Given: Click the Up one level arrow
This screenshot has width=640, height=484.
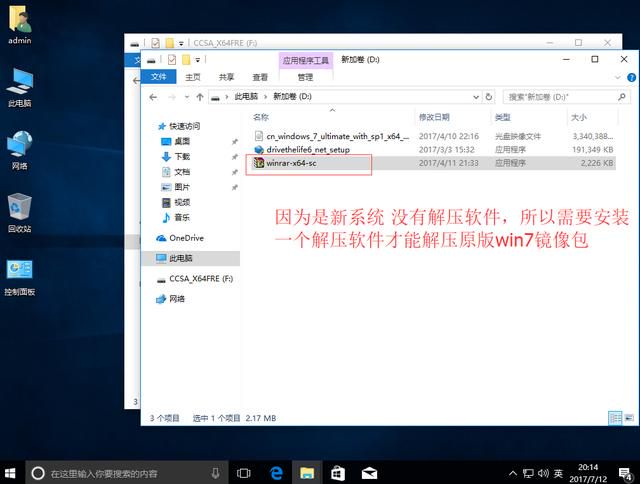Looking at the screenshot, I should (200, 97).
